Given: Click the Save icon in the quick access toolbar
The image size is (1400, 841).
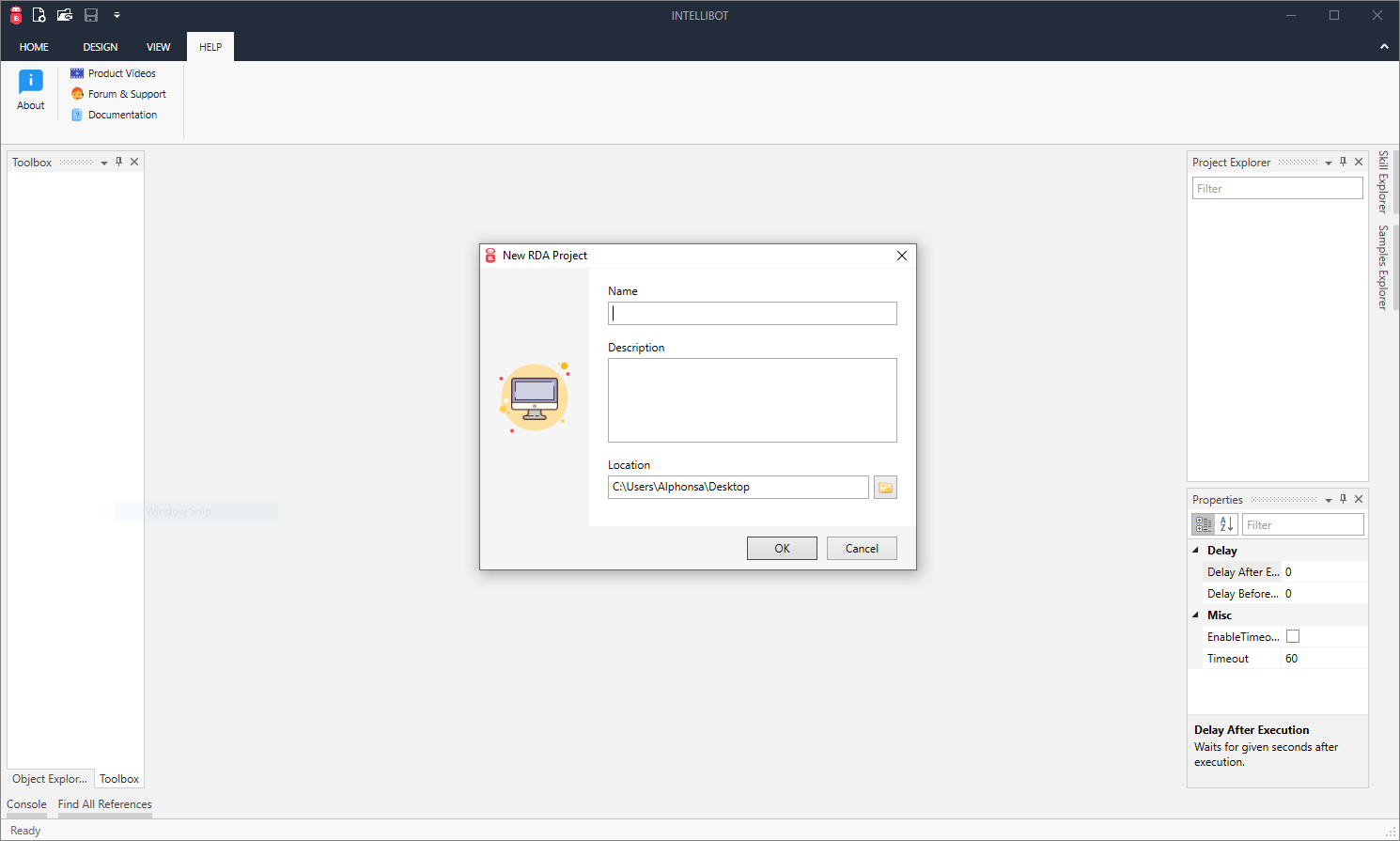Looking at the screenshot, I should pos(90,15).
